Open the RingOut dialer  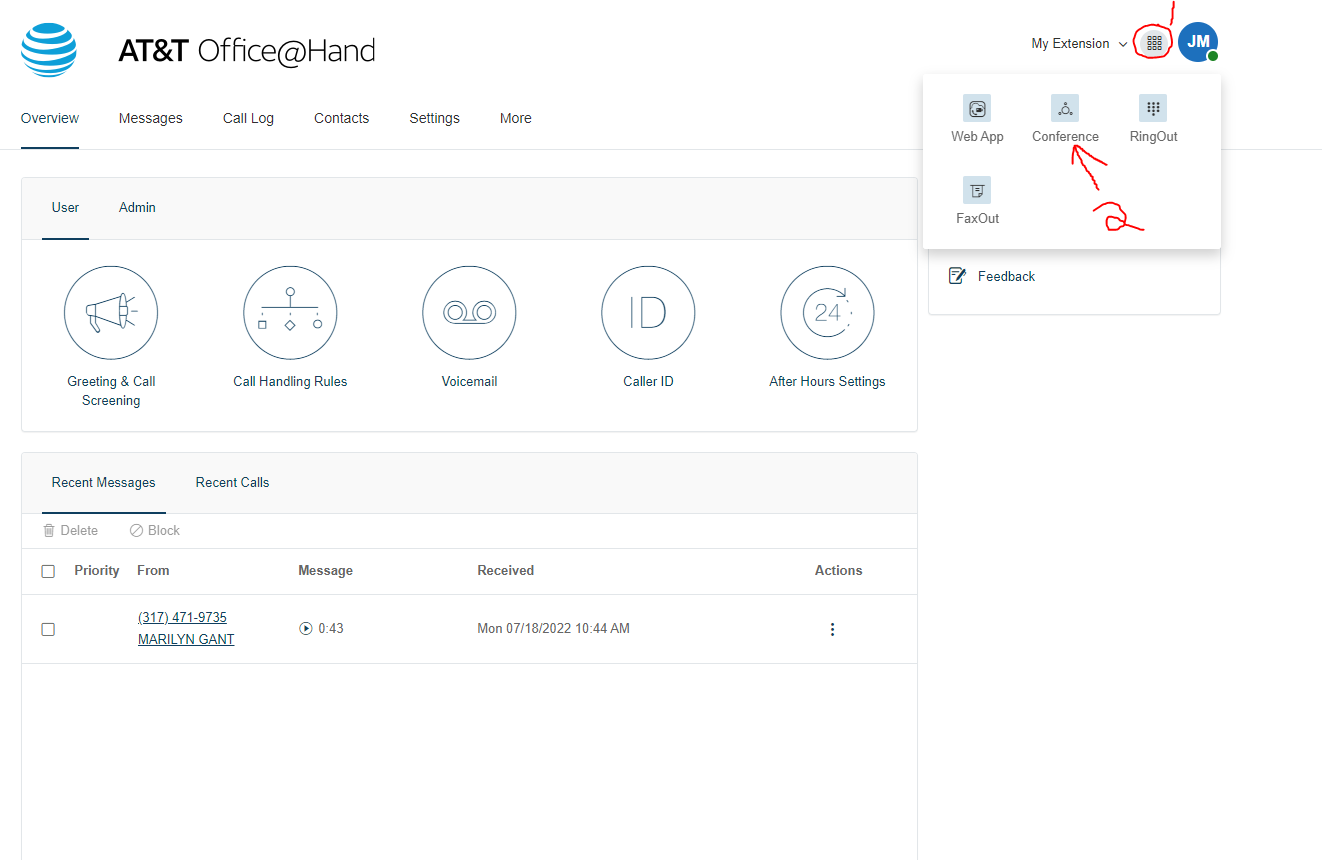pyautogui.click(x=1153, y=118)
